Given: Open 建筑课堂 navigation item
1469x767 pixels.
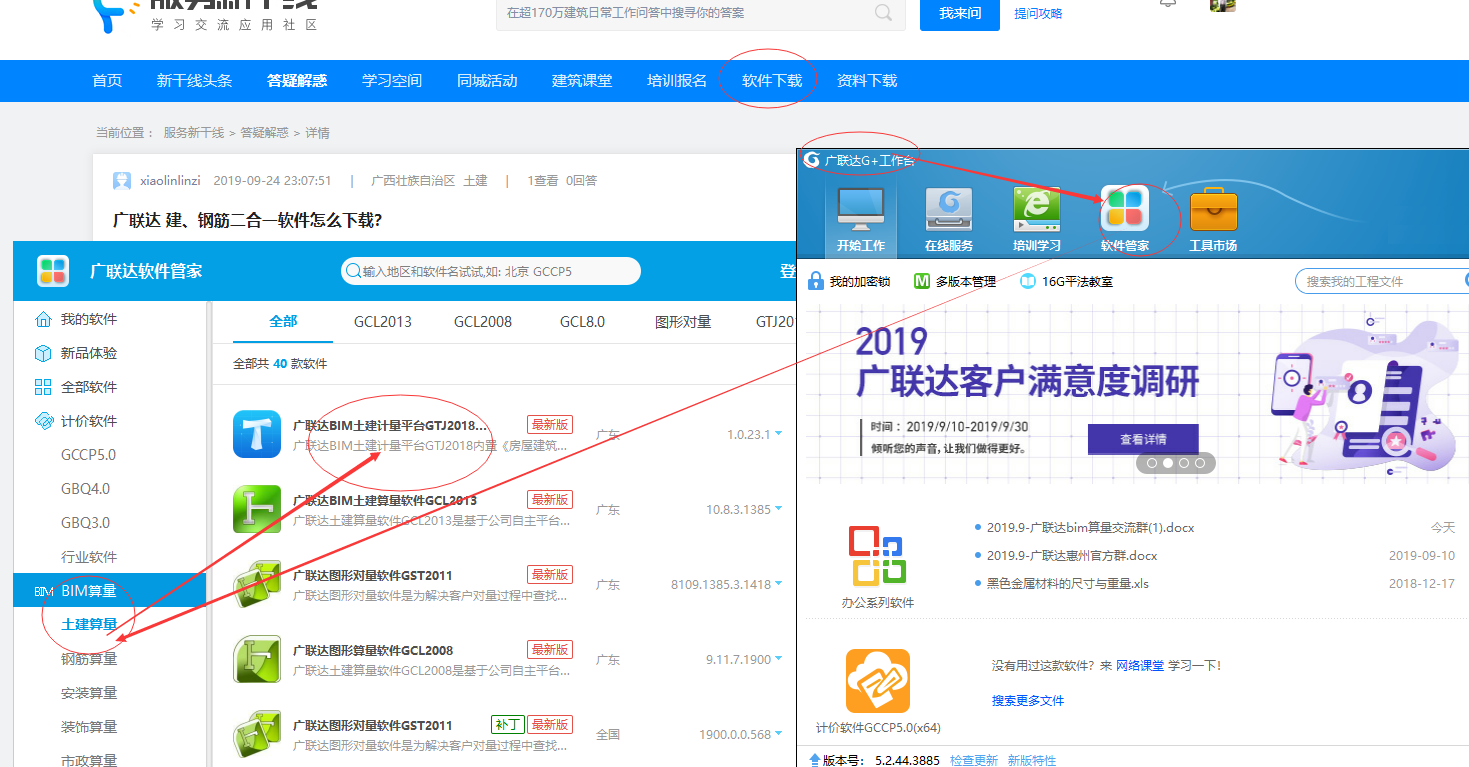Looking at the screenshot, I should 582,81.
